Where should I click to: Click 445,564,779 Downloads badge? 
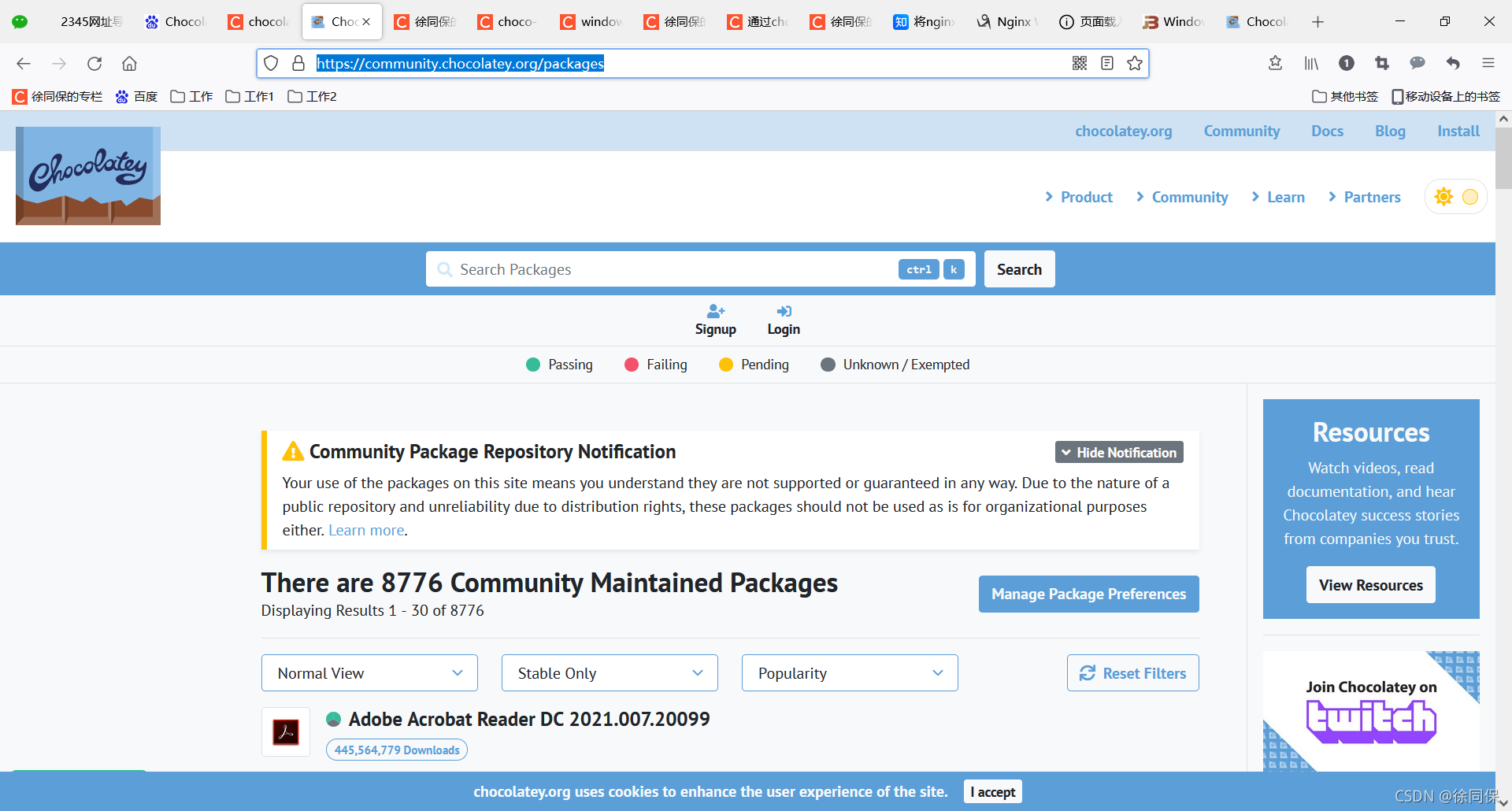(397, 750)
